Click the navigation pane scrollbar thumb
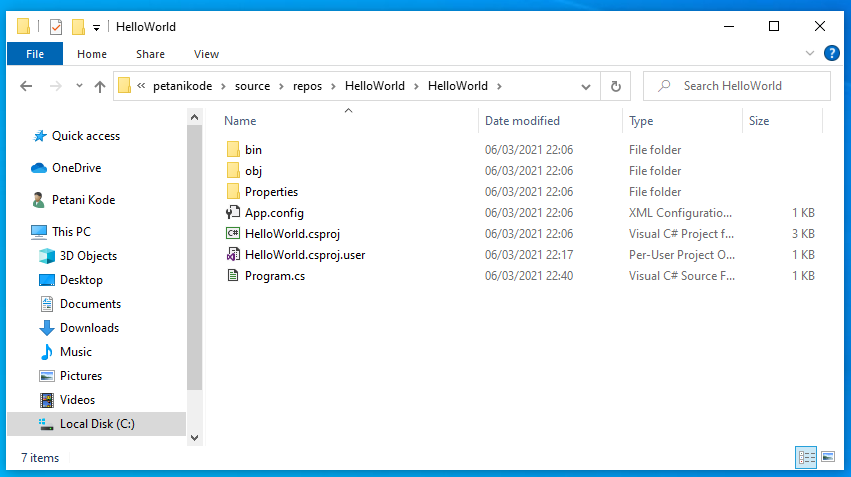Viewport: 851px width, 477px height. (x=195, y=257)
